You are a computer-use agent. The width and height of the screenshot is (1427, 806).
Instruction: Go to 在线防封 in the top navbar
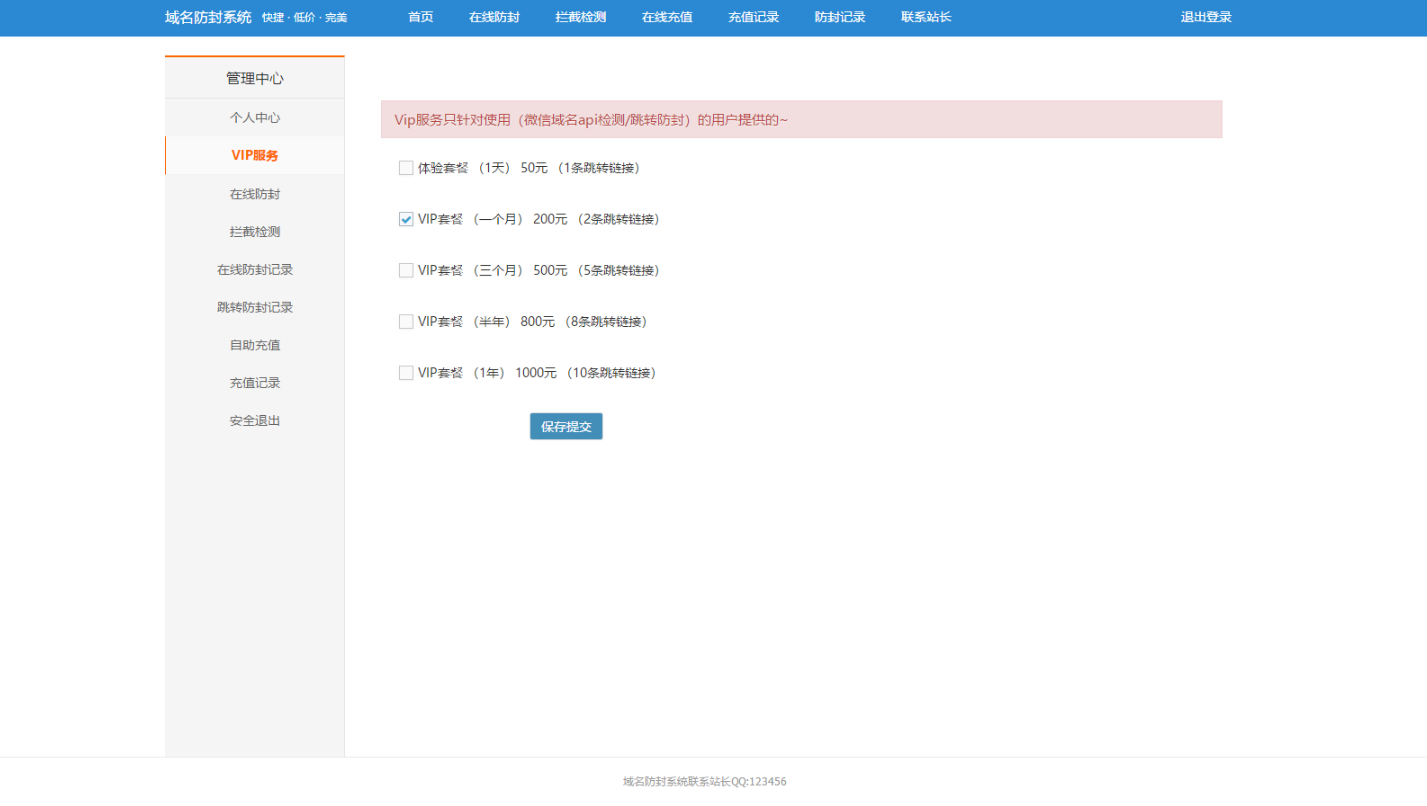pyautogui.click(x=494, y=17)
